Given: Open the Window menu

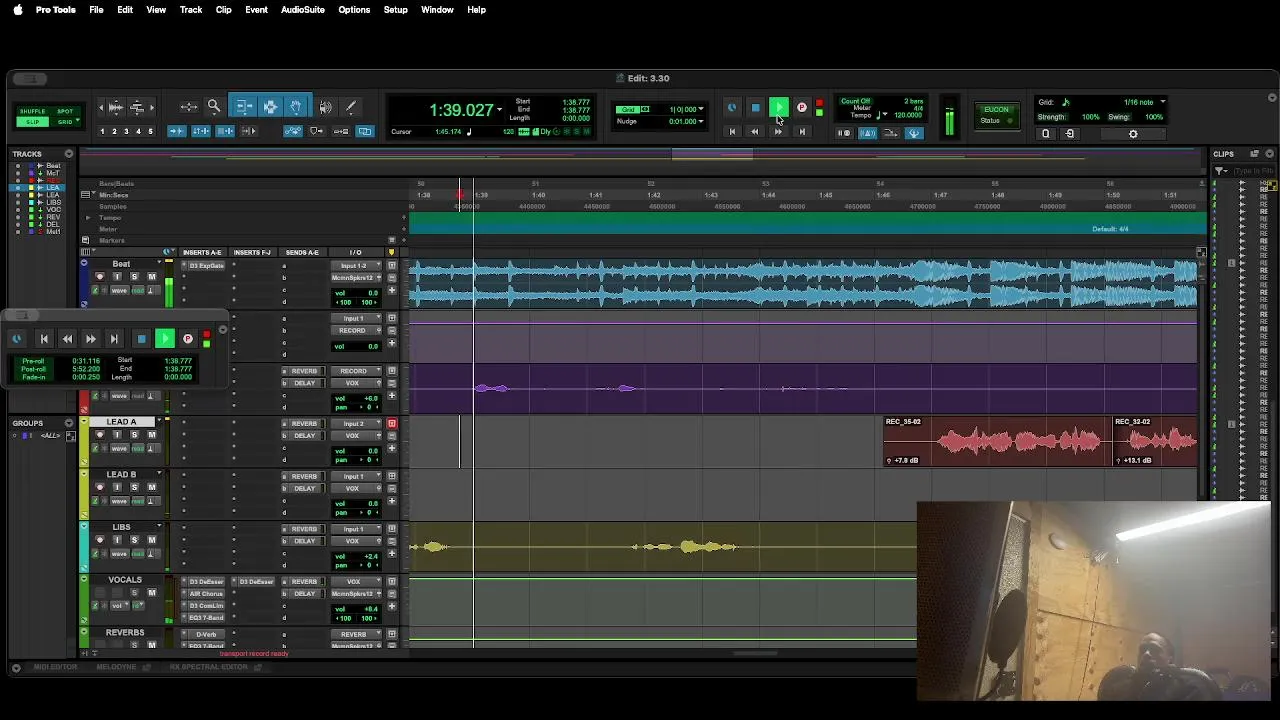Looking at the screenshot, I should (437, 10).
